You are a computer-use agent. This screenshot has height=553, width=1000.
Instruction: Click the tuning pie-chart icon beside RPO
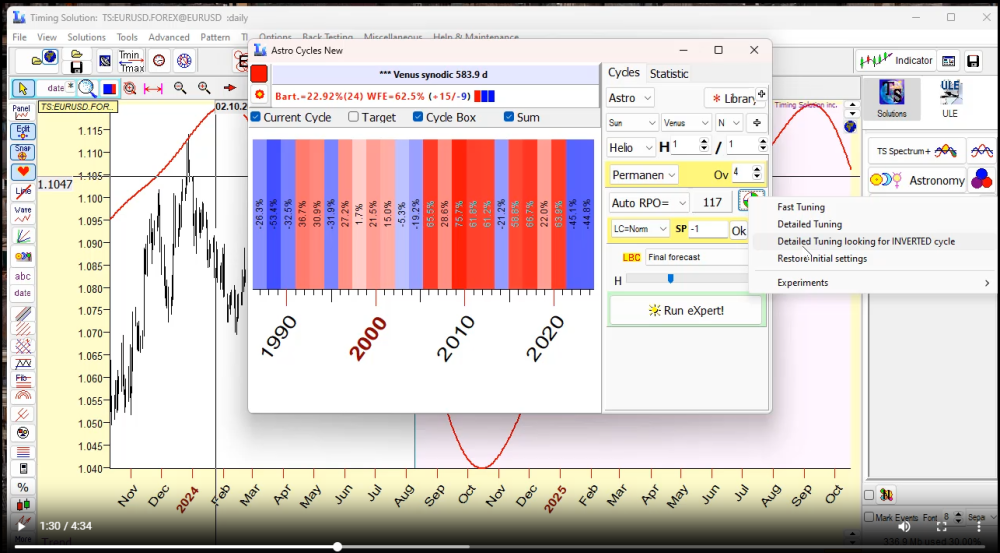pos(749,201)
